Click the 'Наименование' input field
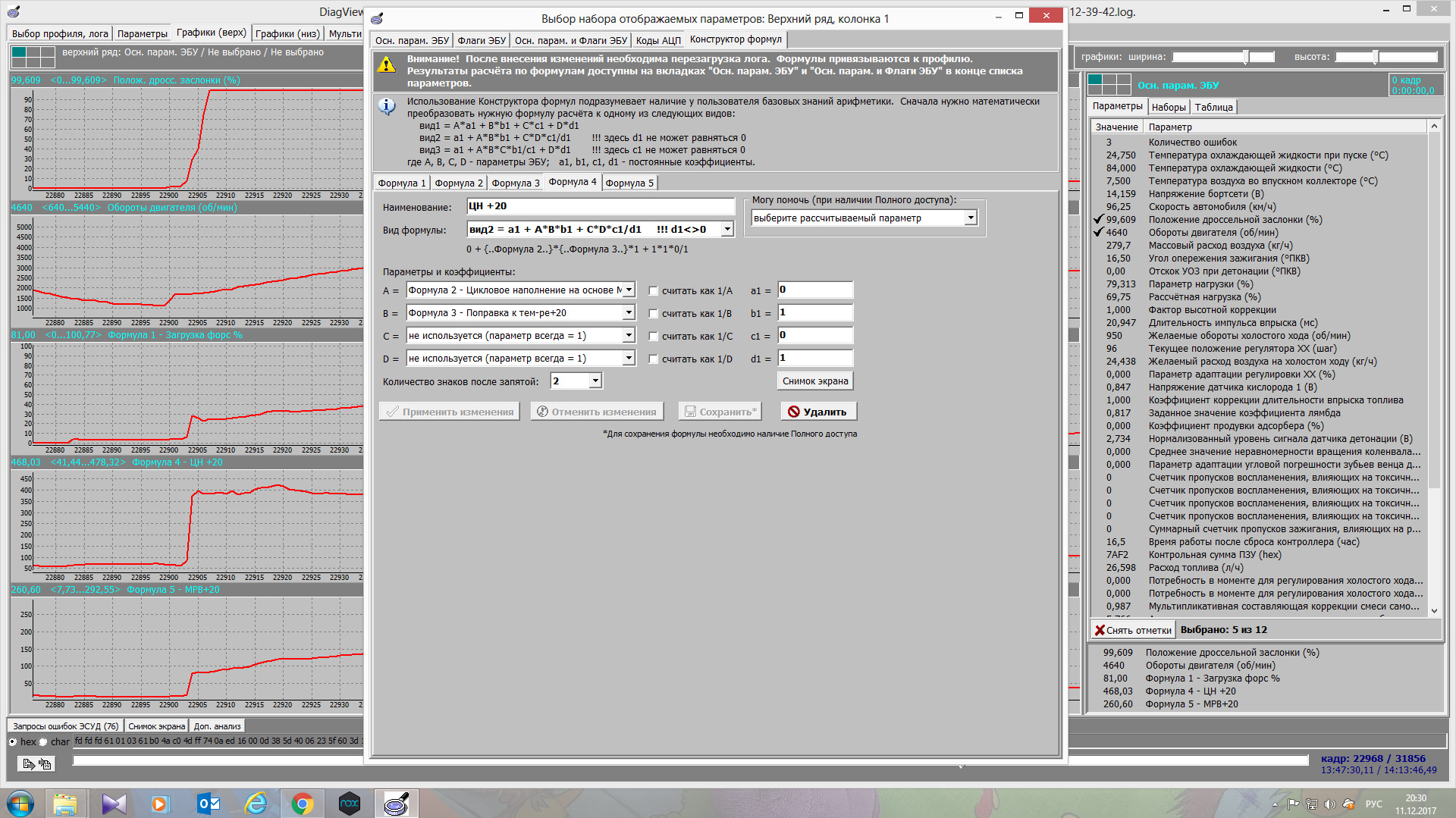This screenshot has height=818, width=1456. (x=601, y=206)
